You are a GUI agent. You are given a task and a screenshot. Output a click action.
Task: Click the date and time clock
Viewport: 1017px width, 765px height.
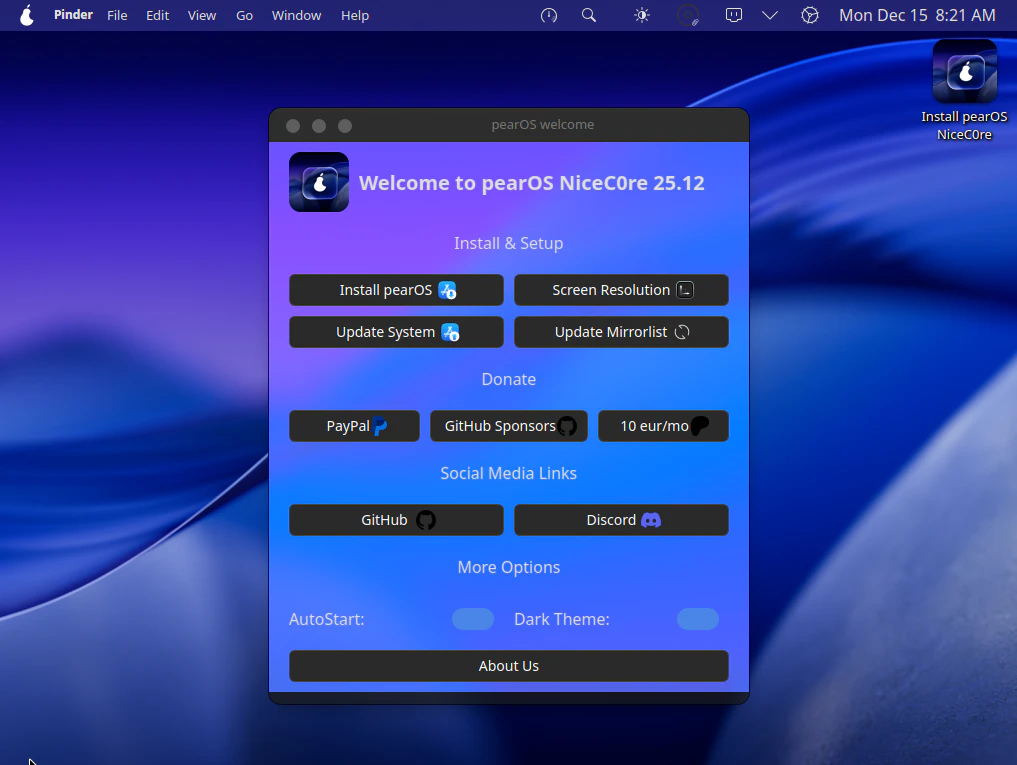pos(917,15)
